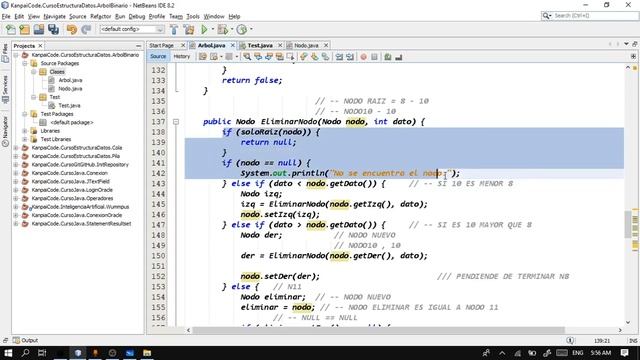Image resolution: width=640 pixels, height=360 pixels.
Task: Minimize the Projects panel
Action: click(x=138, y=46)
